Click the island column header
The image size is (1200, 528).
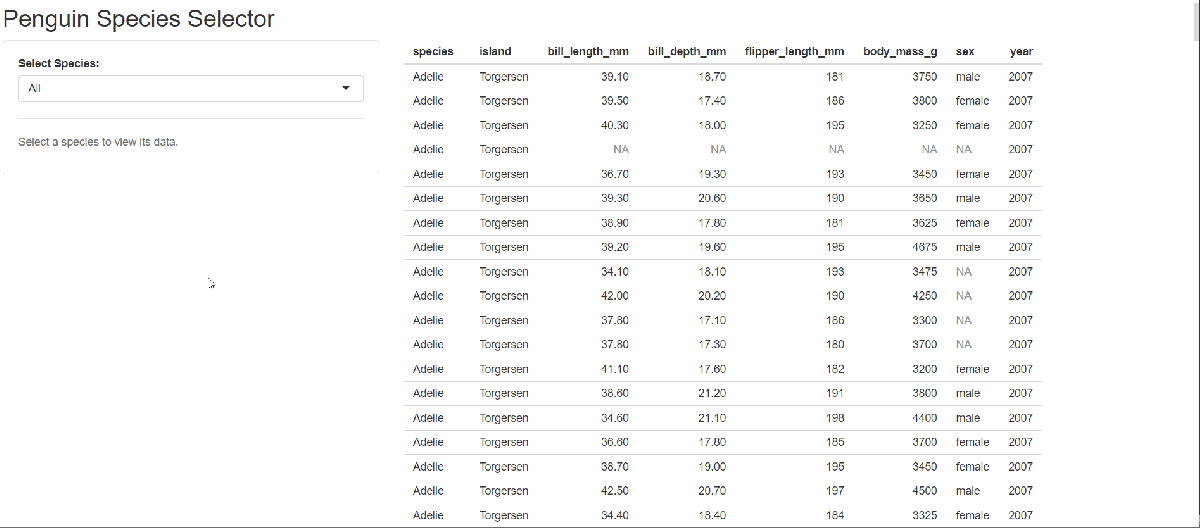(x=495, y=52)
